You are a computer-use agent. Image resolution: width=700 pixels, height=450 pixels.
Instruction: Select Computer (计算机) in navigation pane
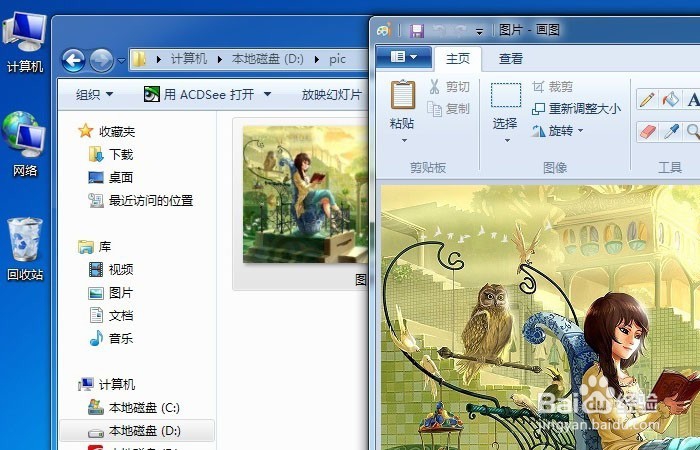pos(107,384)
